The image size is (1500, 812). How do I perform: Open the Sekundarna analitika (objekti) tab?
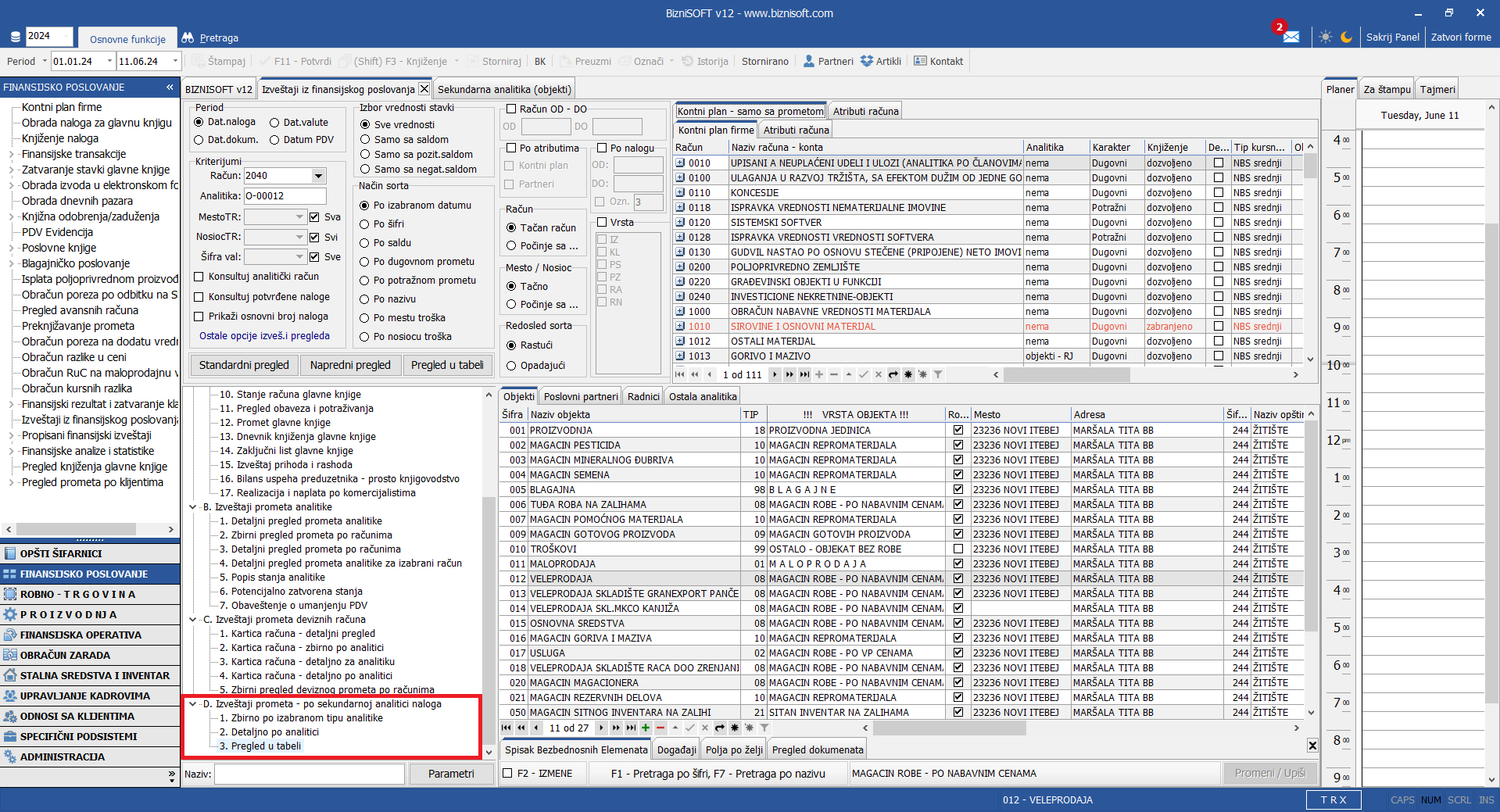click(x=504, y=89)
